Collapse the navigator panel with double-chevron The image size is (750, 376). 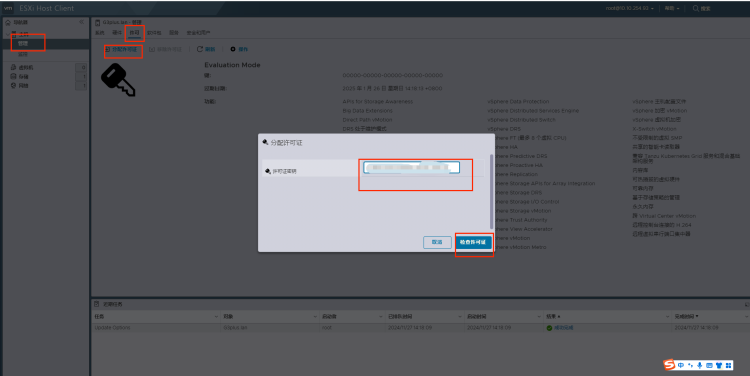81,22
